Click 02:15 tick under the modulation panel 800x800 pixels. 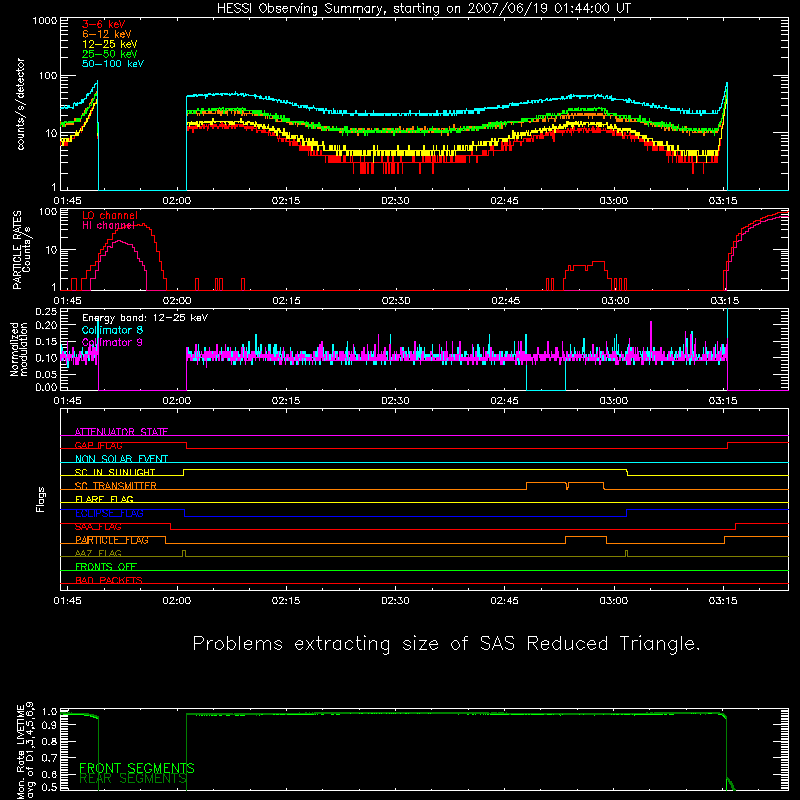[x=286, y=401]
